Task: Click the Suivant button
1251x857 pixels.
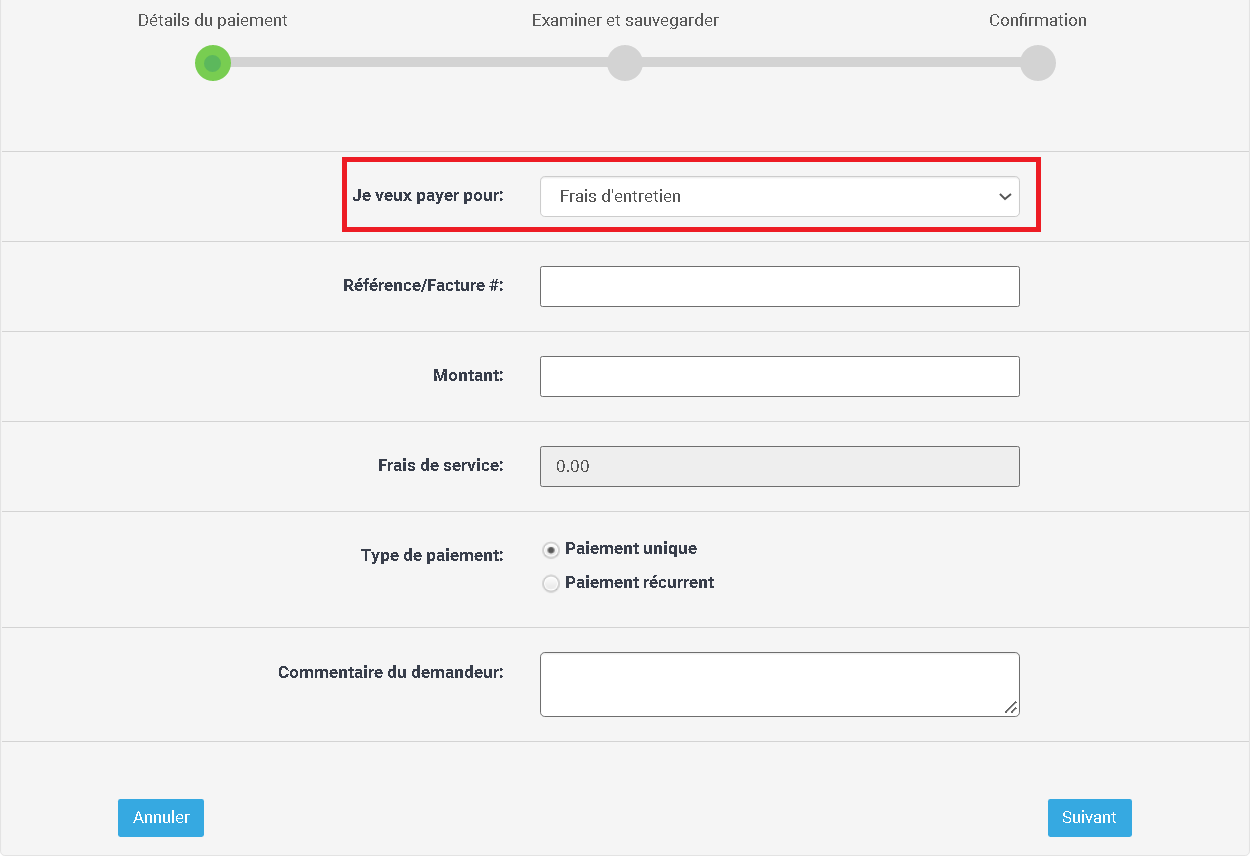Action: 1089,818
